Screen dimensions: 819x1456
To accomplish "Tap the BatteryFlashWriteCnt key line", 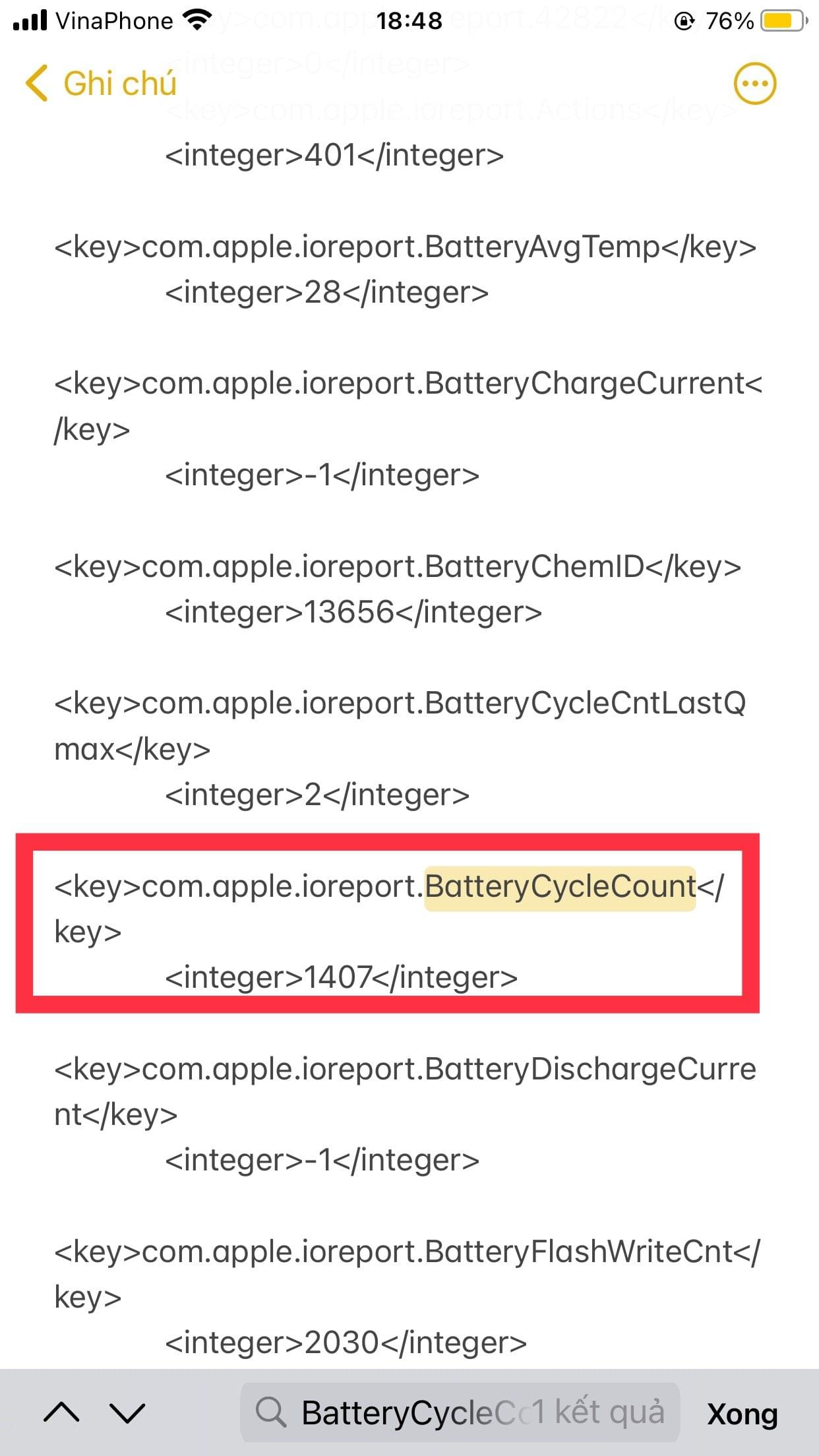I will tap(407, 1252).
